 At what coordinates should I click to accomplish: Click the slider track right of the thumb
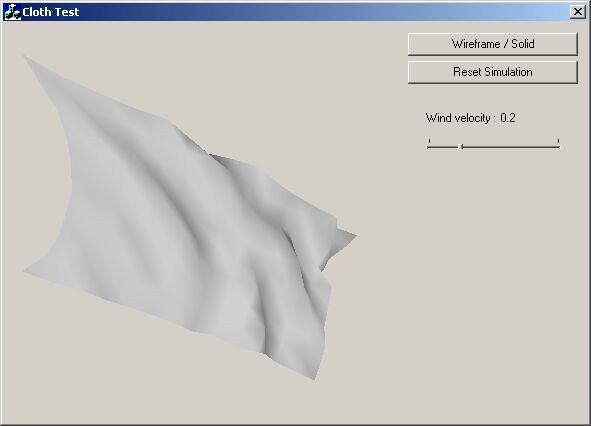click(511, 147)
